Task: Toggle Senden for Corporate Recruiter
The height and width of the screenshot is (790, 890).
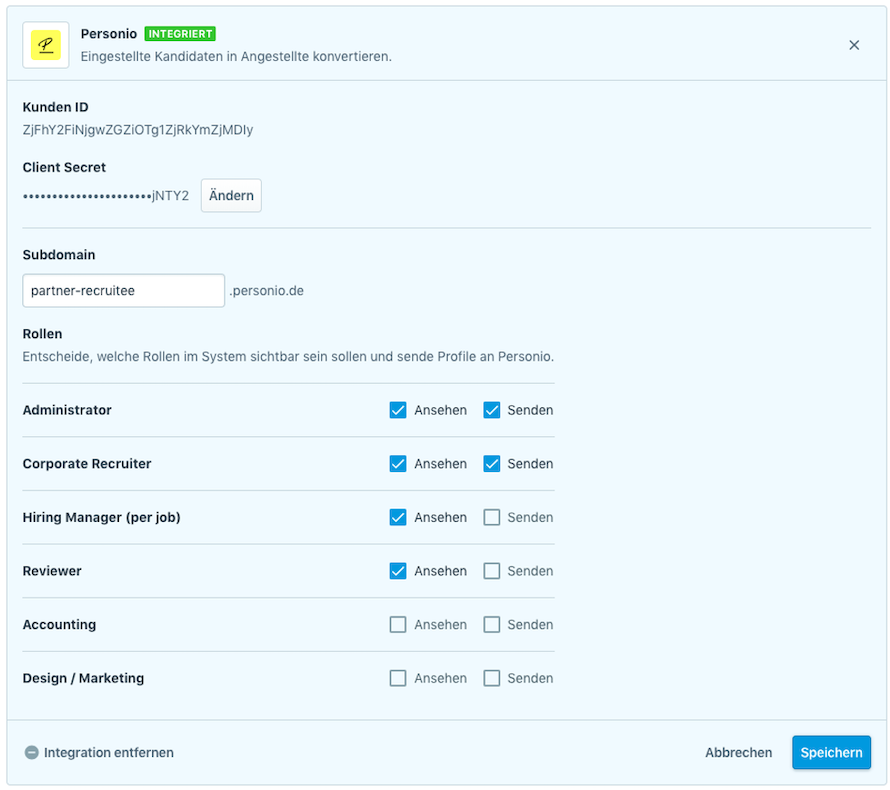Action: pyautogui.click(x=492, y=464)
